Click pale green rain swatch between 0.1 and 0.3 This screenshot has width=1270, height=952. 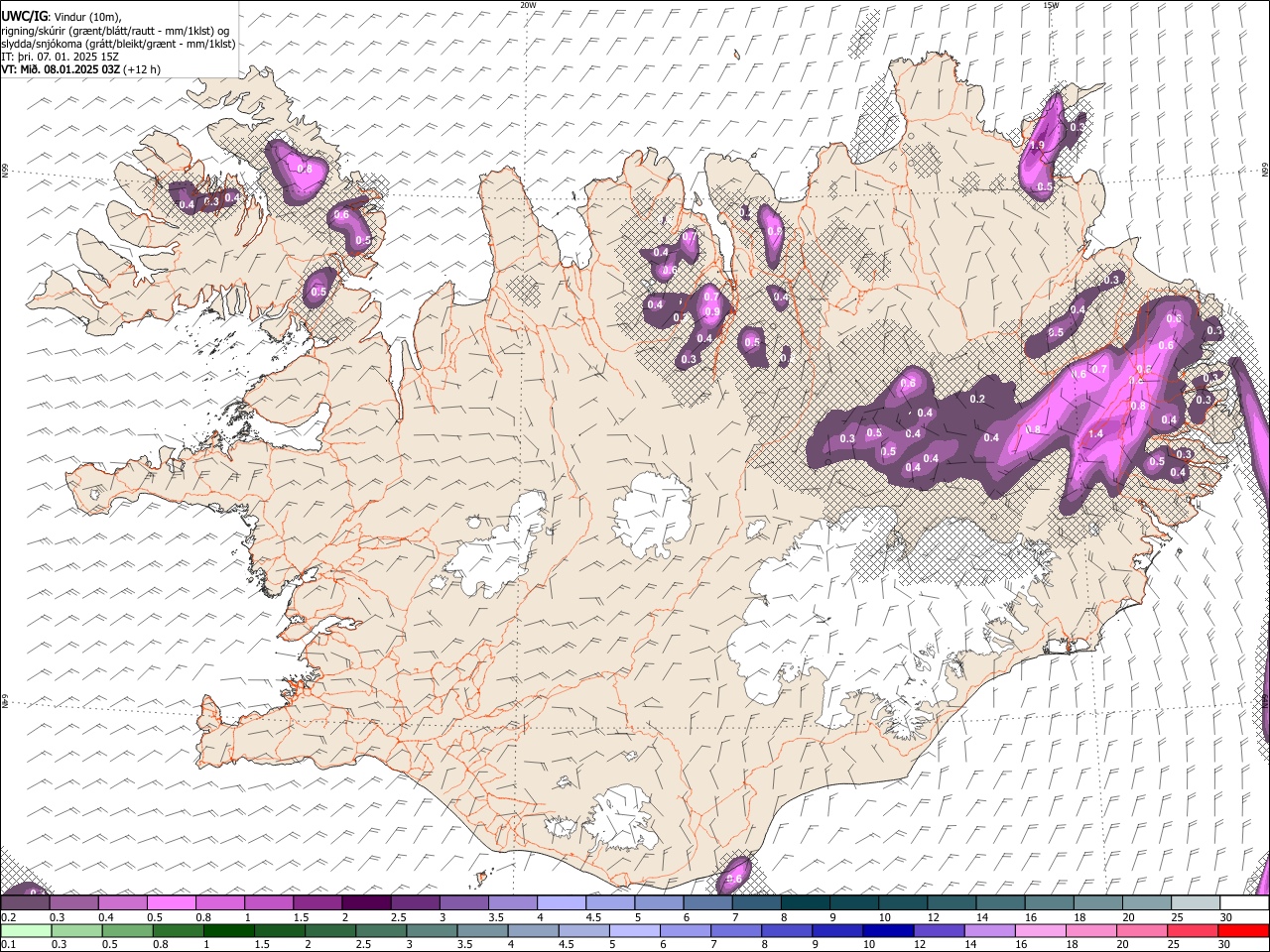[x=25, y=930]
